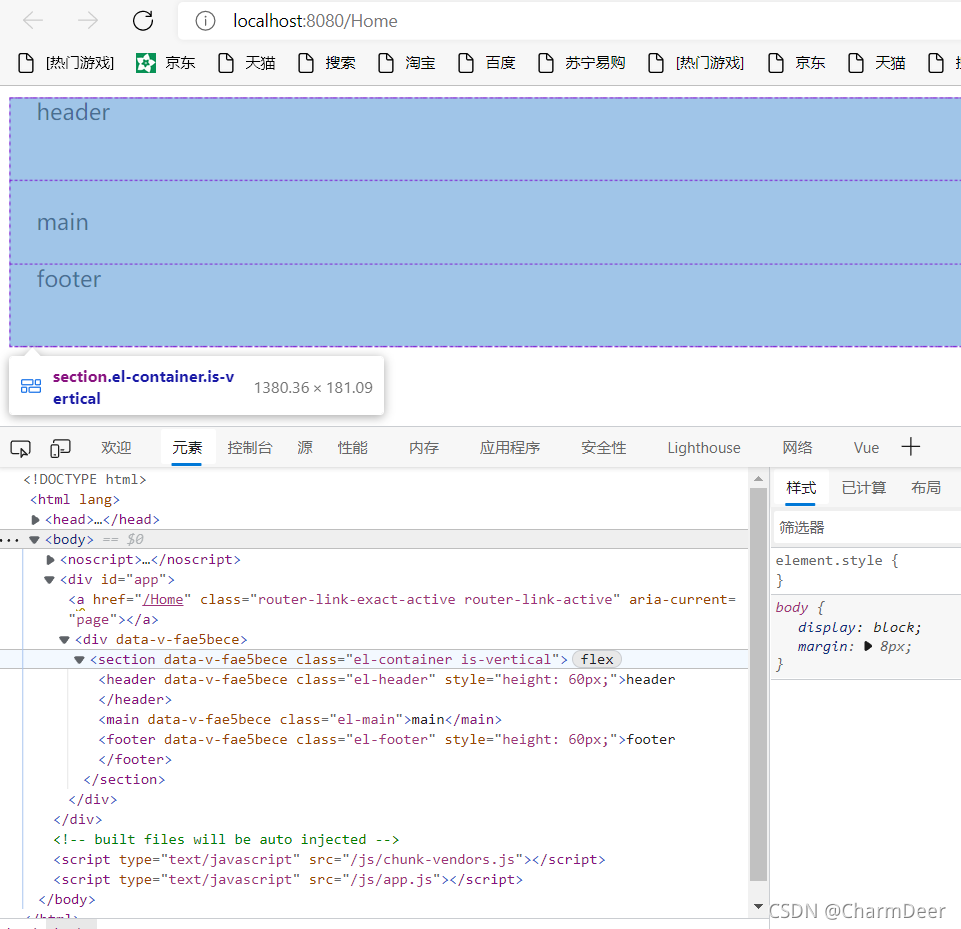Image resolution: width=961 pixels, height=929 pixels.
Task: Select the built files comment line
Action: [226, 840]
